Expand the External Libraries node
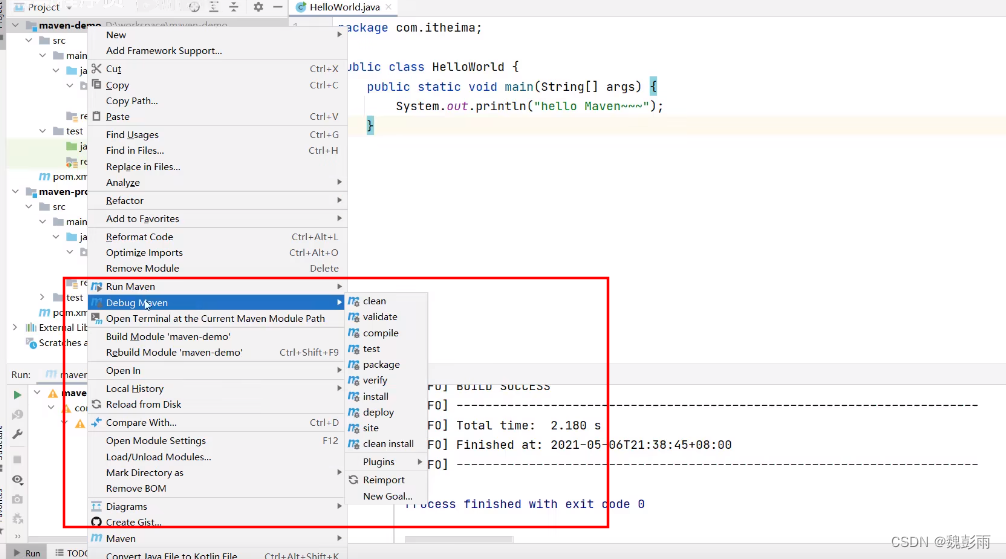Image resolution: width=1006 pixels, height=559 pixels. tap(15, 327)
